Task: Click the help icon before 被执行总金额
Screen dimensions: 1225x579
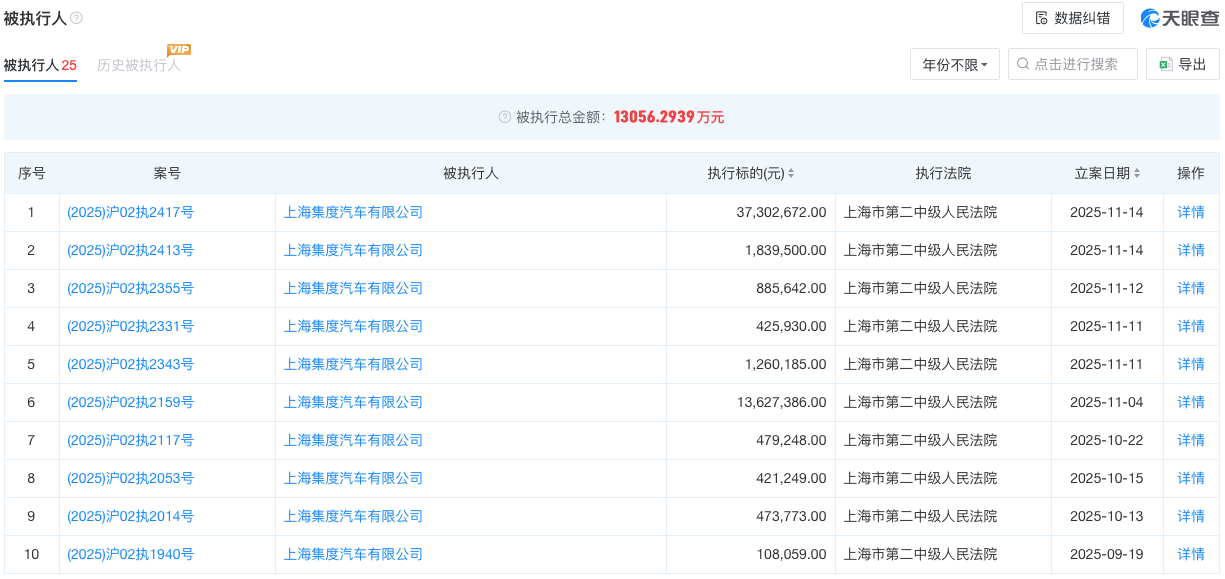Action: tap(505, 117)
